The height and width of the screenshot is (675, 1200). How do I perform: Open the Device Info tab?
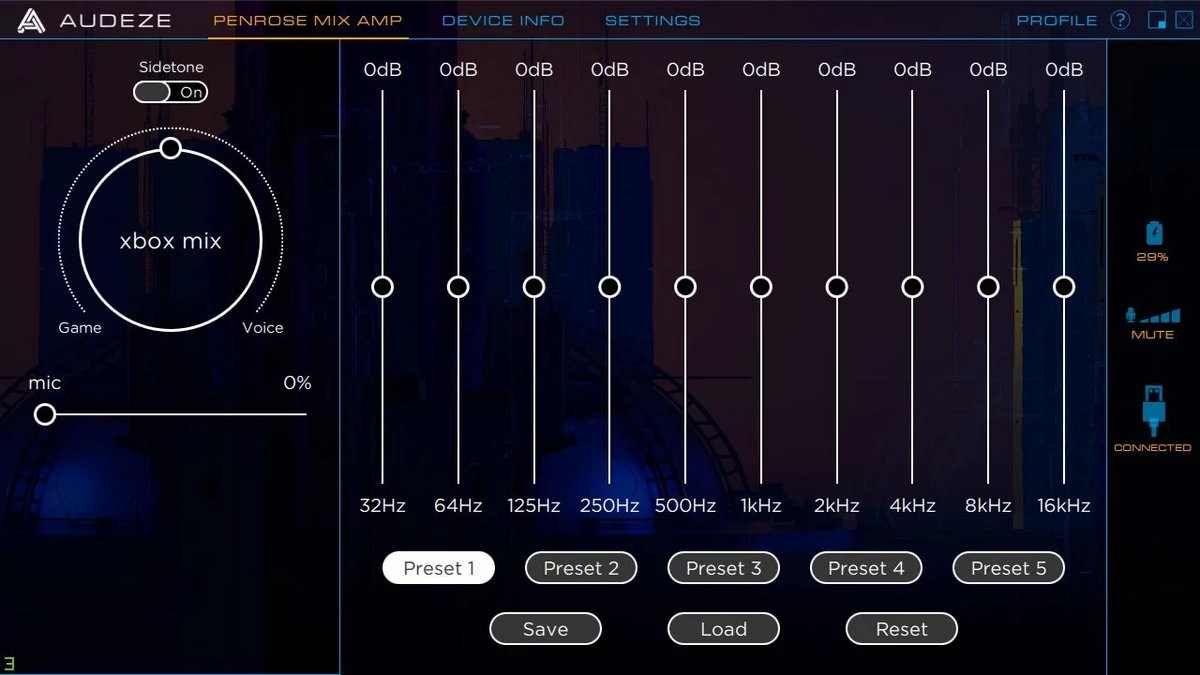503,20
